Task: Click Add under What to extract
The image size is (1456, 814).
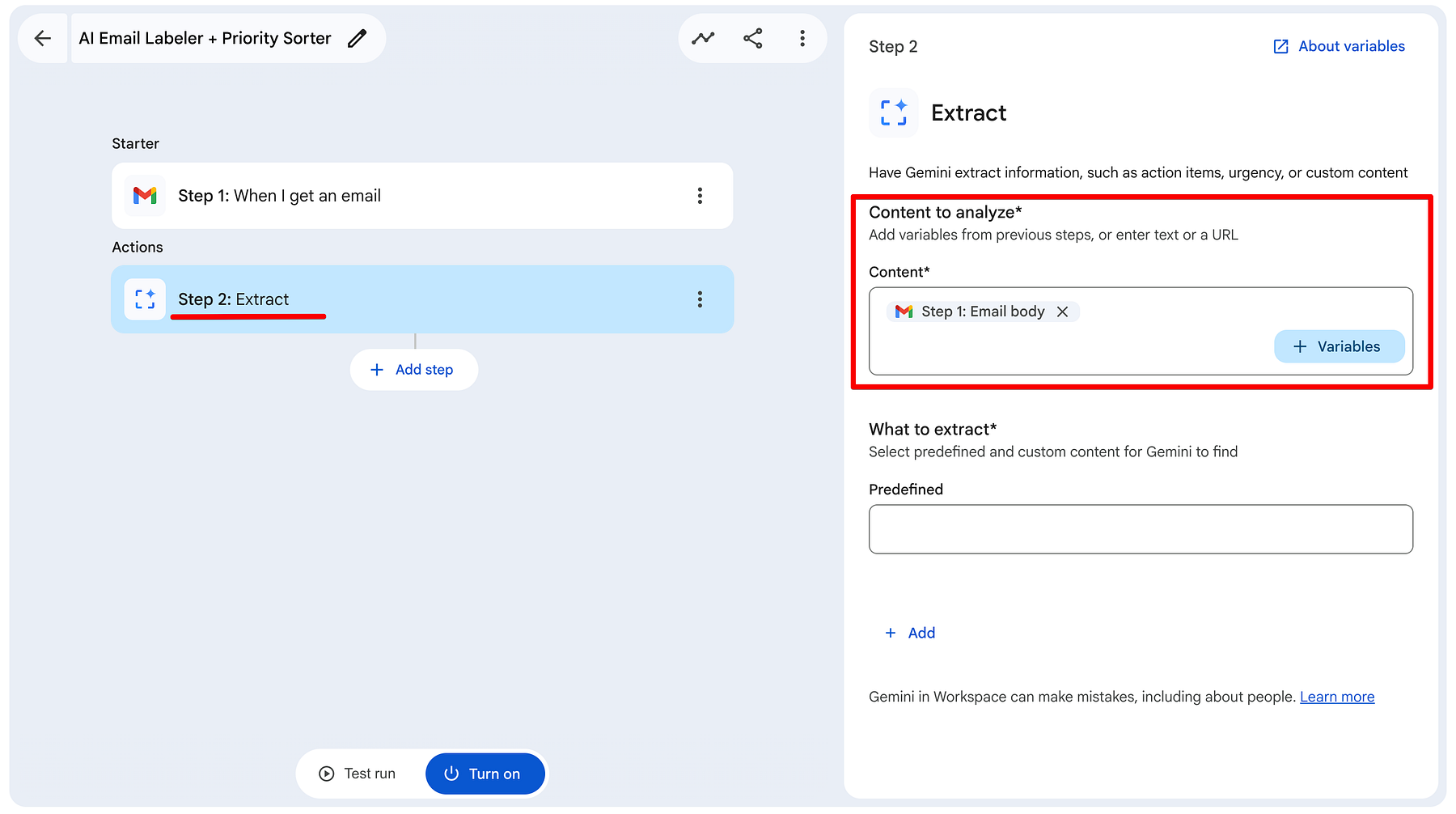Action: (x=911, y=633)
